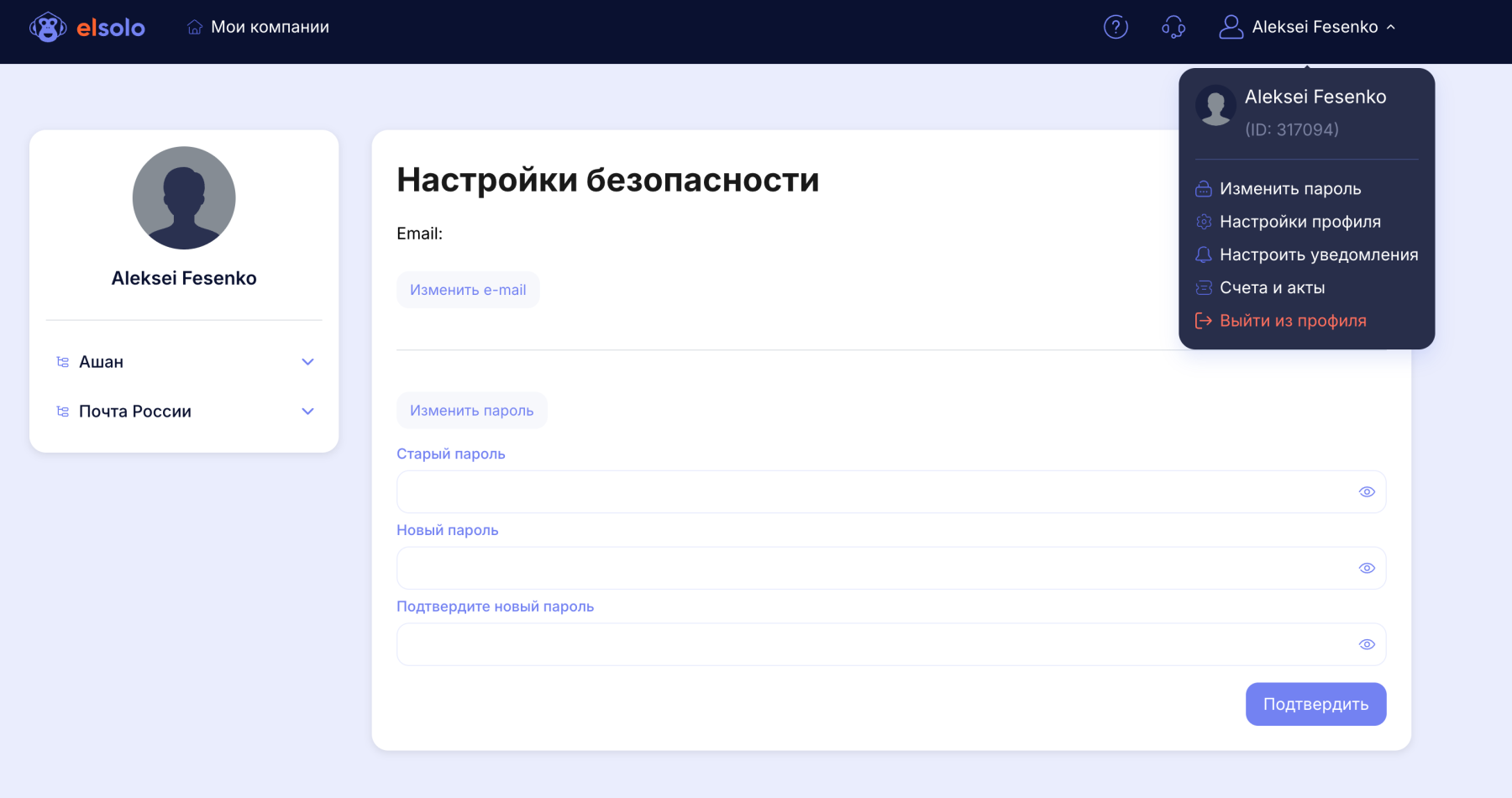Focus the Старый пароль input field

tap(874, 492)
